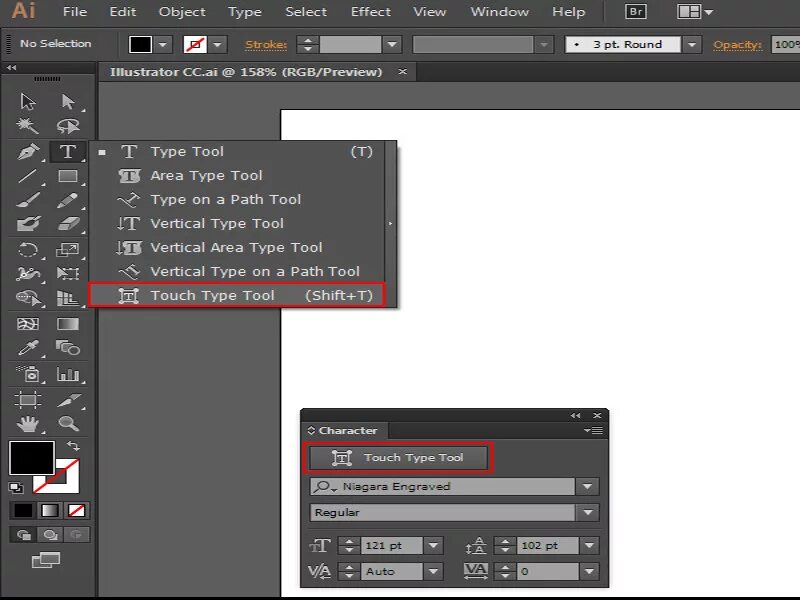Enable Draw Behind mode
This screenshot has height=600, width=800.
tap(50, 535)
